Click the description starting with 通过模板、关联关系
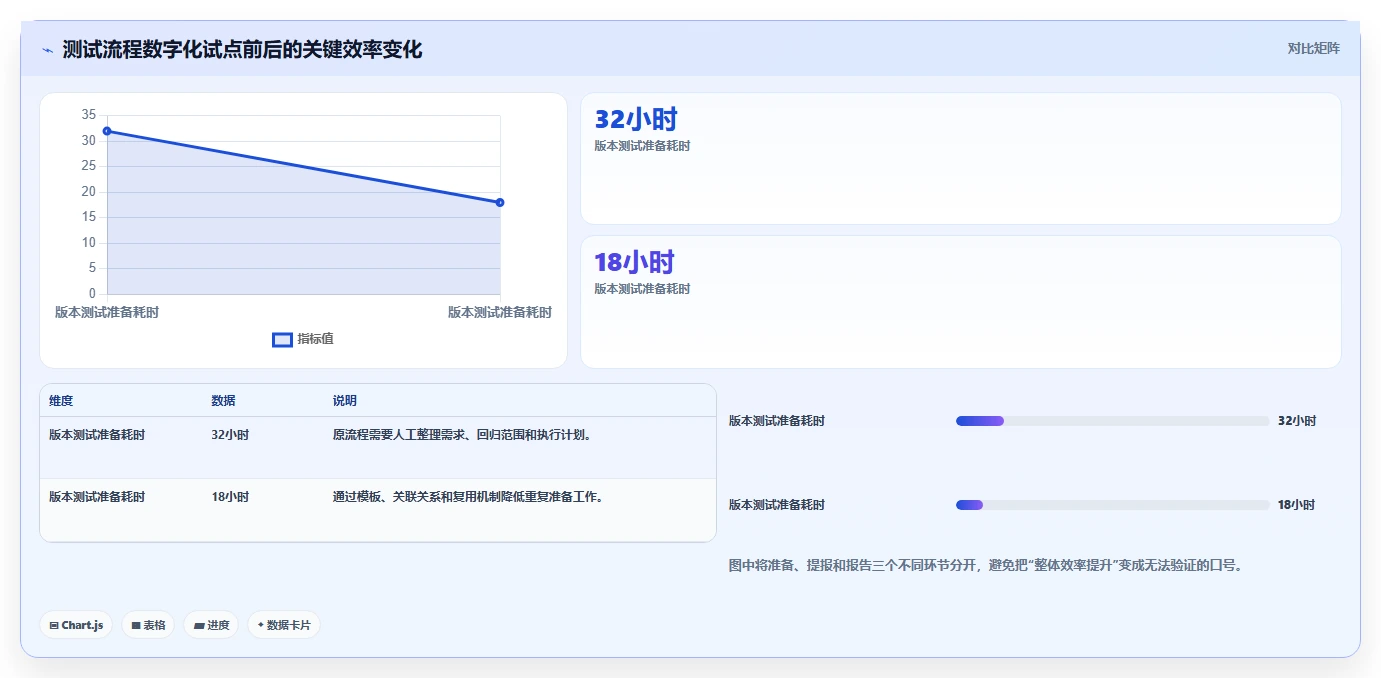 click(x=468, y=497)
